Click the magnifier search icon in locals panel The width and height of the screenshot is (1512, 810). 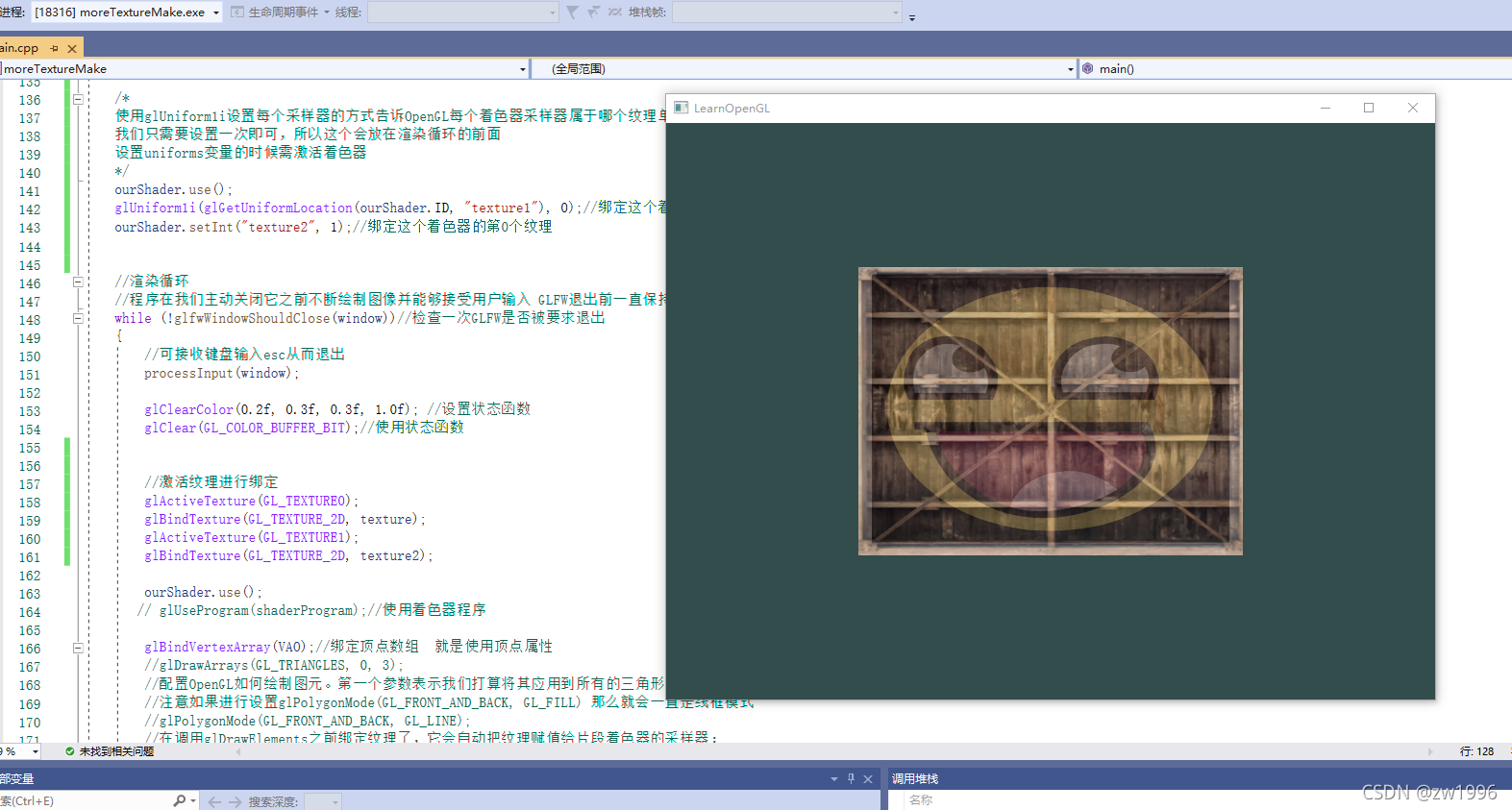pyautogui.click(x=180, y=801)
